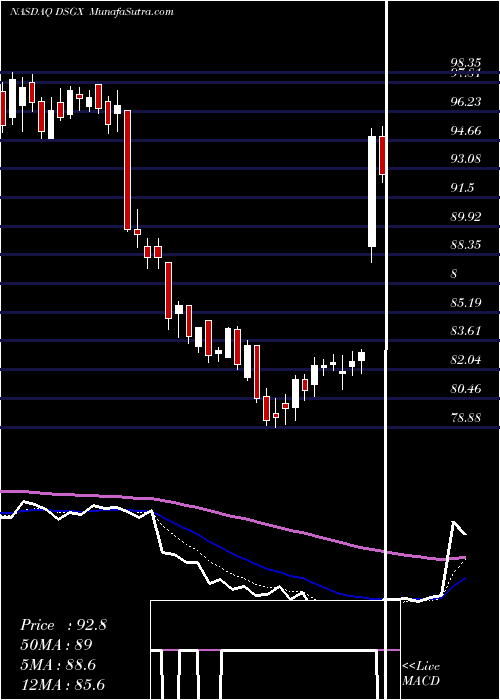500x700 pixels.
Task: Select the 93.08 price level label
Action: [x=466, y=158]
